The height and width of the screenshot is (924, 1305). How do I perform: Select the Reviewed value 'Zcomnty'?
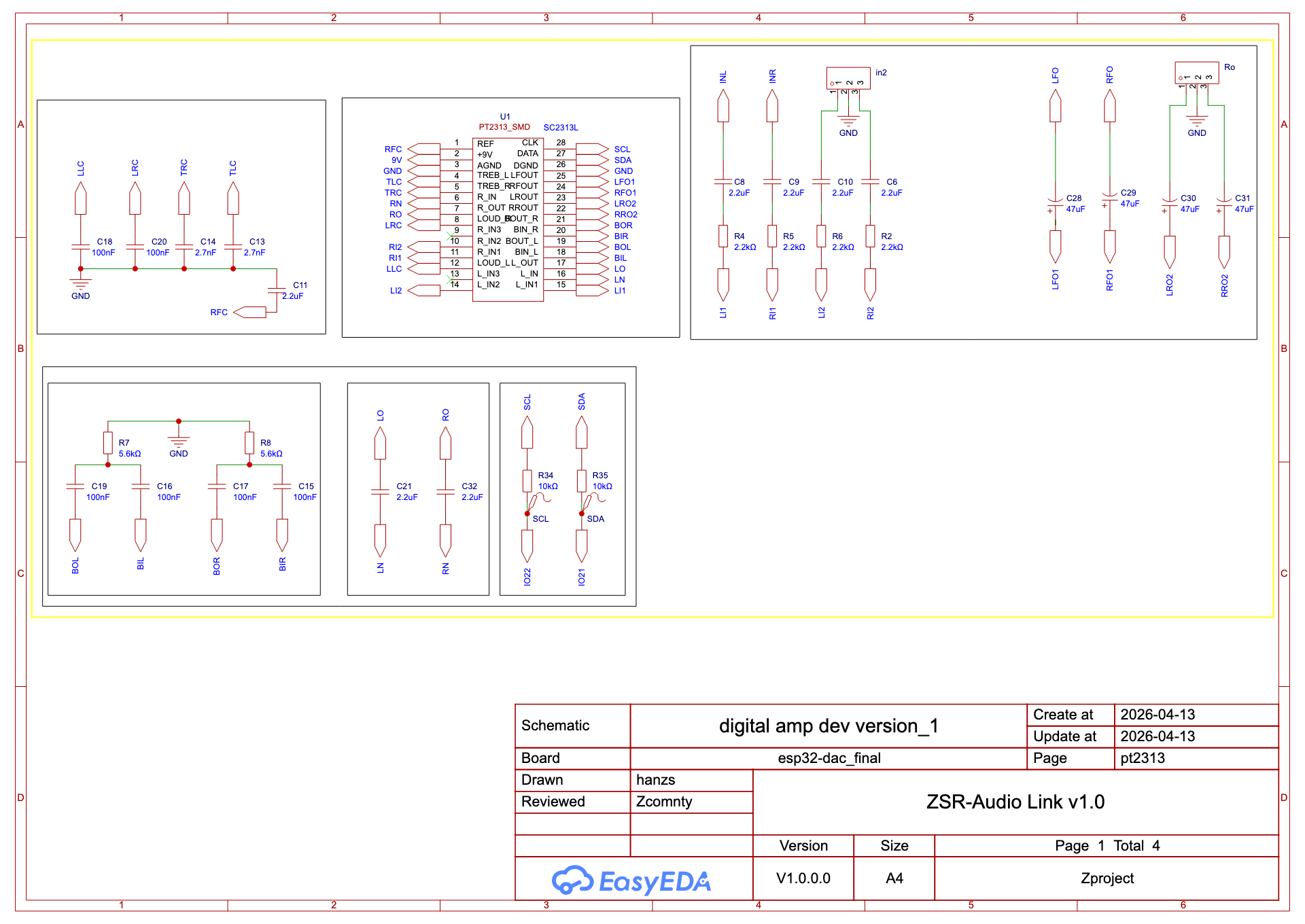point(664,801)
